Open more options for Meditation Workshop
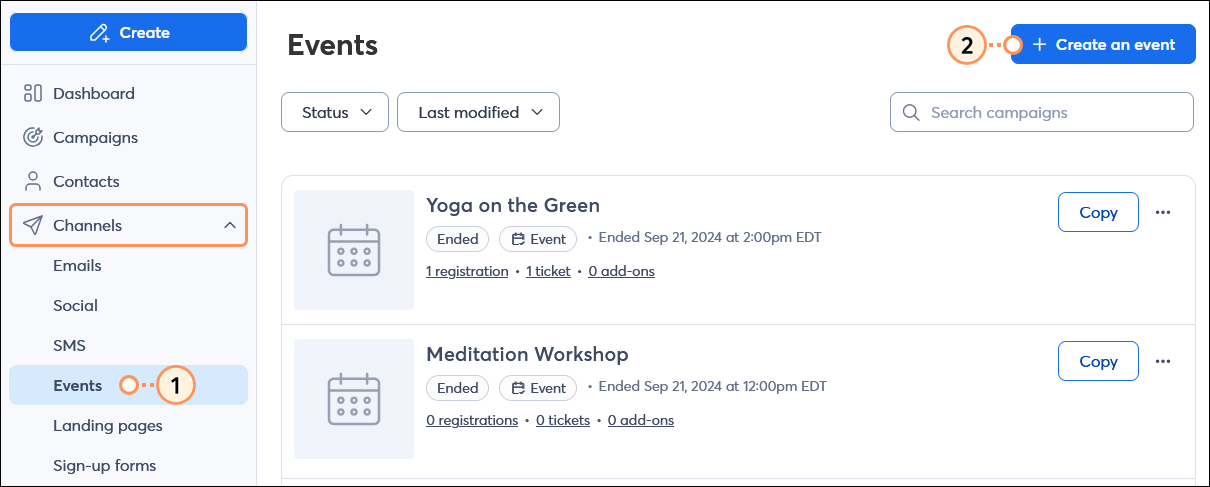The width and height of the screenshot is (1210, 487). pos(1162,362)
